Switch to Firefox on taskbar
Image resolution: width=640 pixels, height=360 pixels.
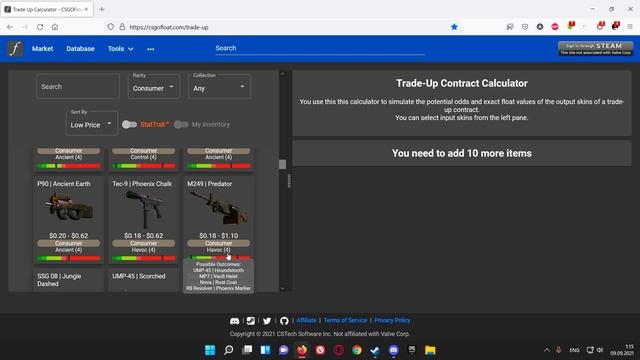click(x=302, y=350)
